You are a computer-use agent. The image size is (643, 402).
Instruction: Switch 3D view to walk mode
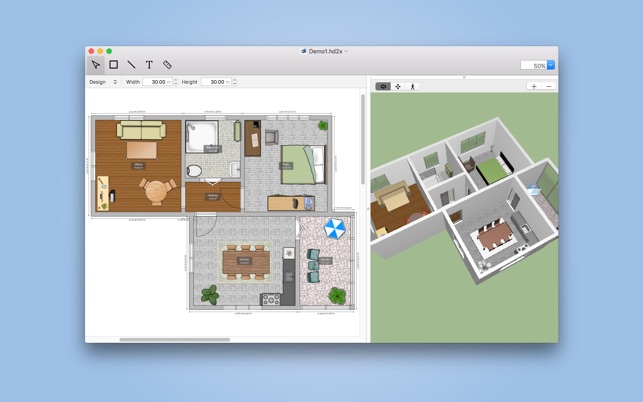tap(413, 87)
